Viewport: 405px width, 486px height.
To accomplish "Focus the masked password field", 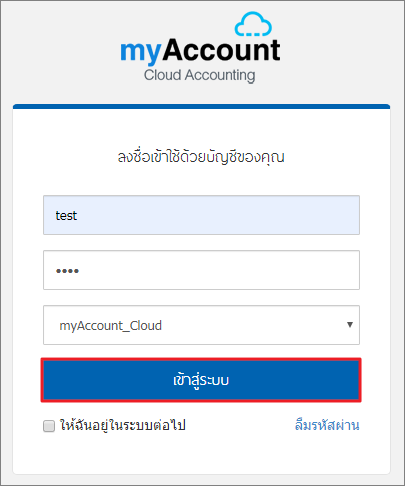I will [201, 270].
